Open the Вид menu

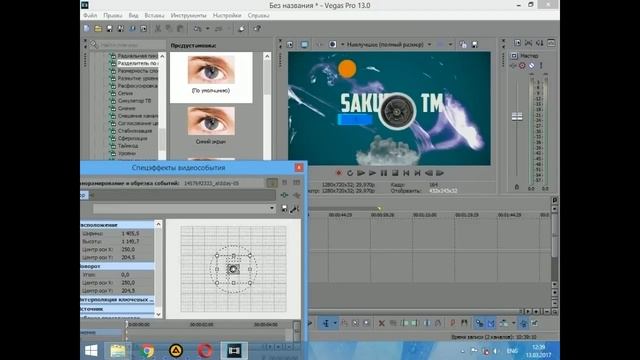pyautogui.click(x=133, y=16)
